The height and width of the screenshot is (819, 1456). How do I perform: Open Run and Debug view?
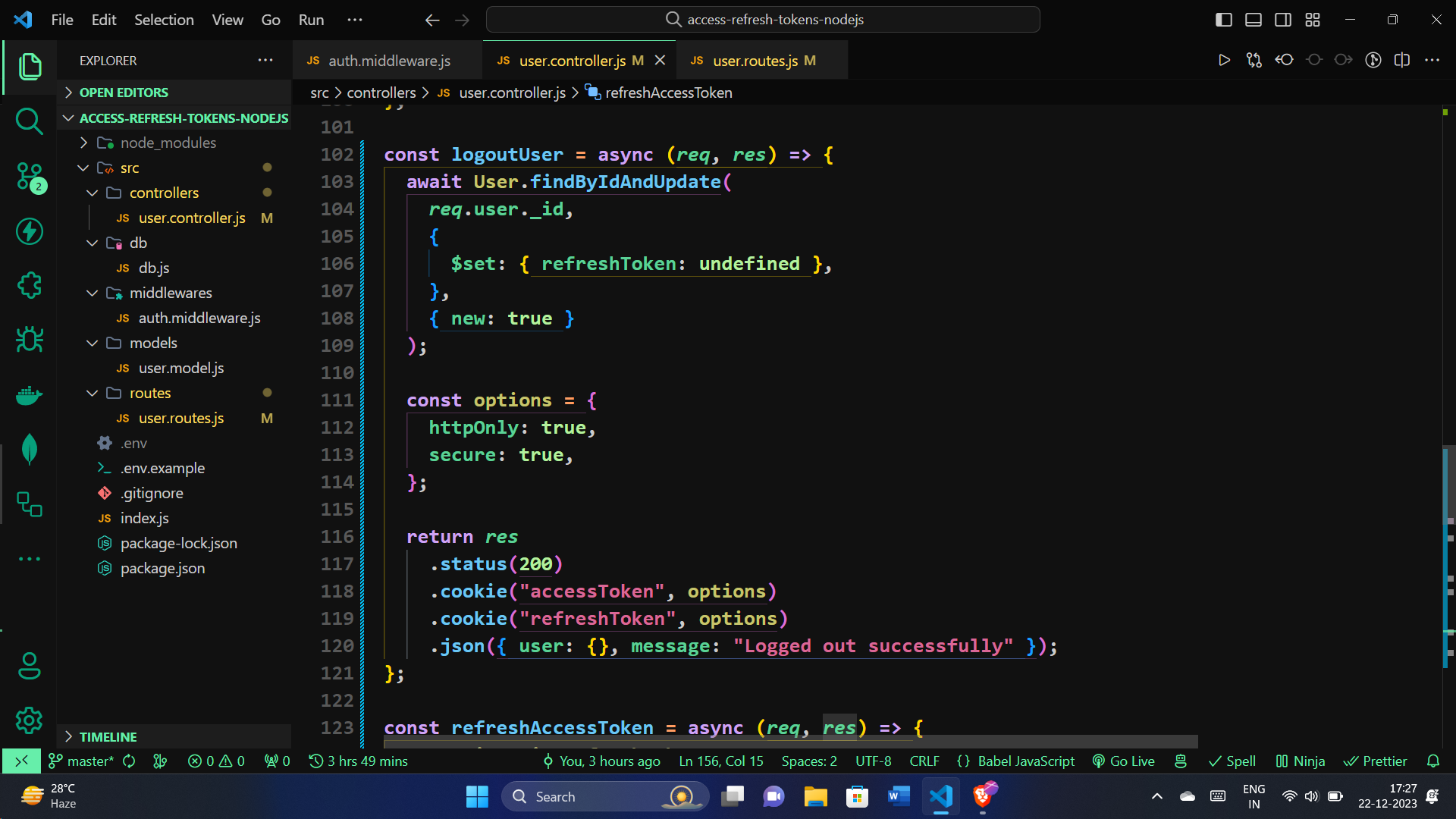pyautogui.click(x=29, y=339)
